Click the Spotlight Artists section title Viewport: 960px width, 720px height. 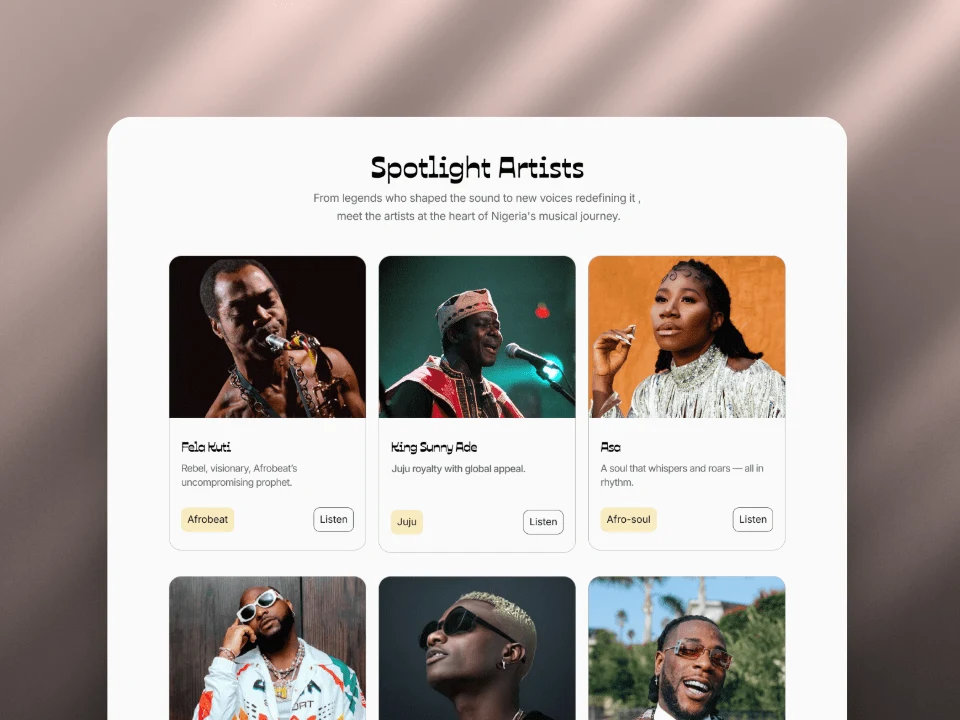[477, 168]
